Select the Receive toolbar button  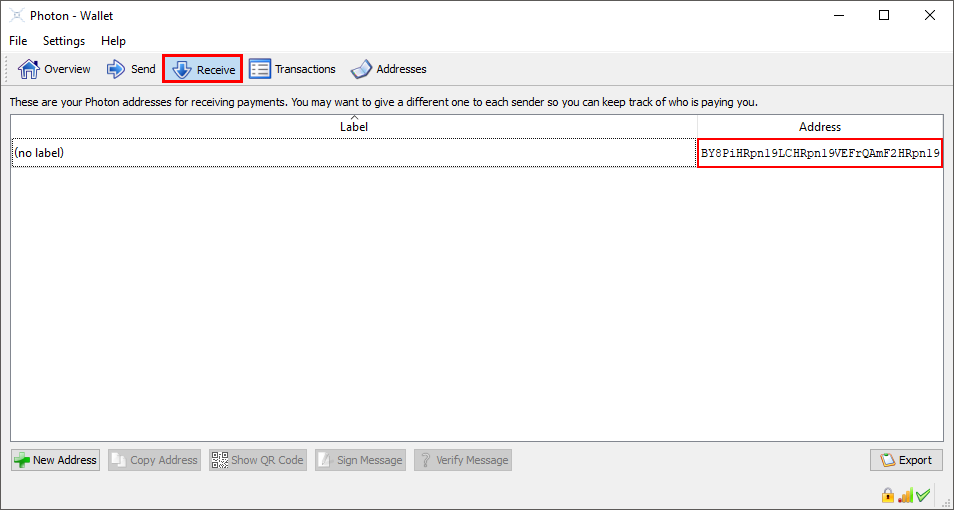click(x=203, y=69)
